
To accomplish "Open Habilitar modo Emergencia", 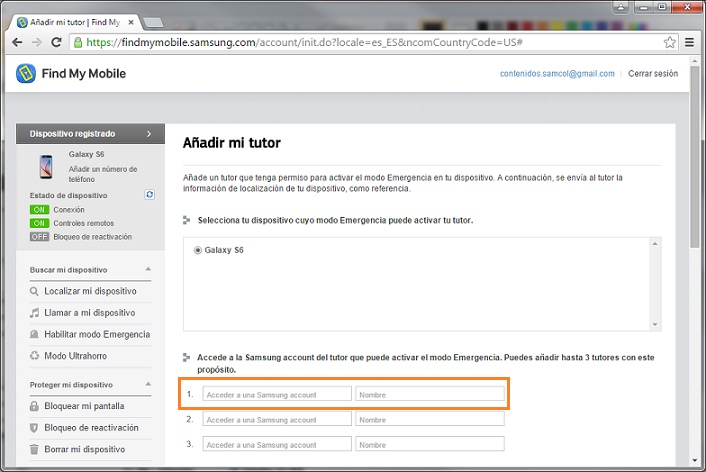I will 97,334.
